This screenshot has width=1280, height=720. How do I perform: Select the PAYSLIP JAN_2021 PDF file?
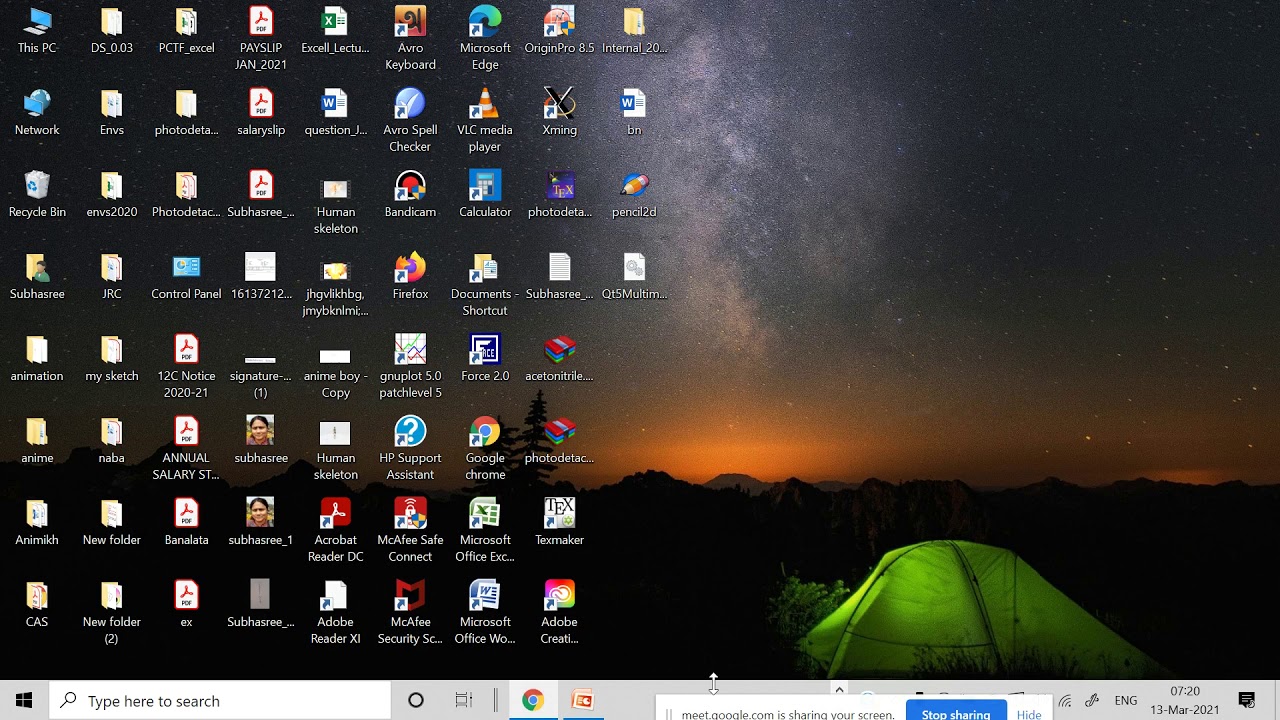click(x=261, y=39)
